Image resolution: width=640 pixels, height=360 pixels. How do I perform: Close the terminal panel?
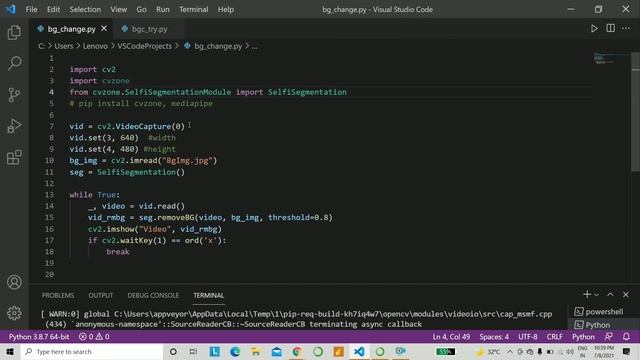tap(626, 294)
